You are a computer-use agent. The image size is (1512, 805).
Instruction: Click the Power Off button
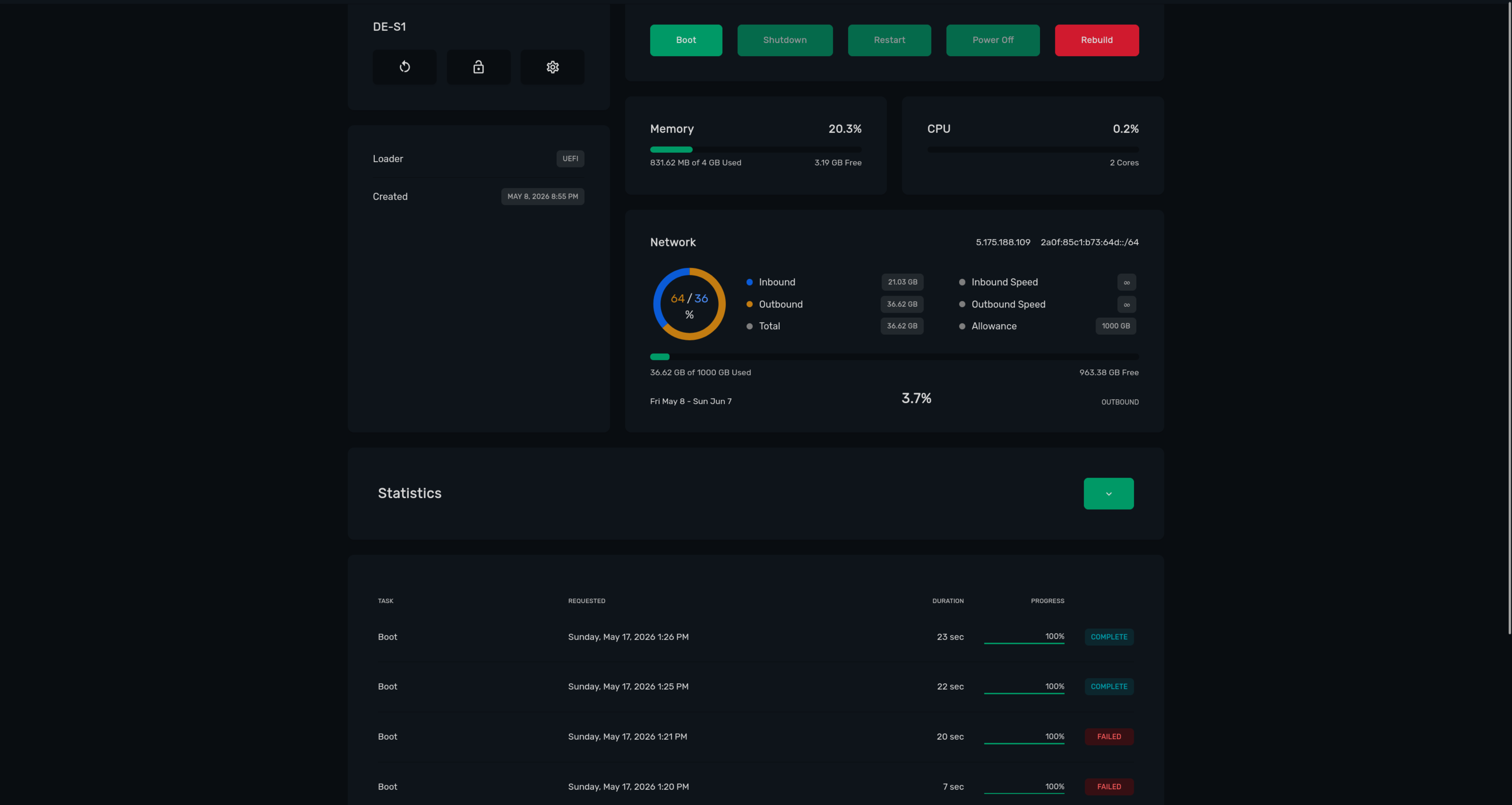point(993,40)
